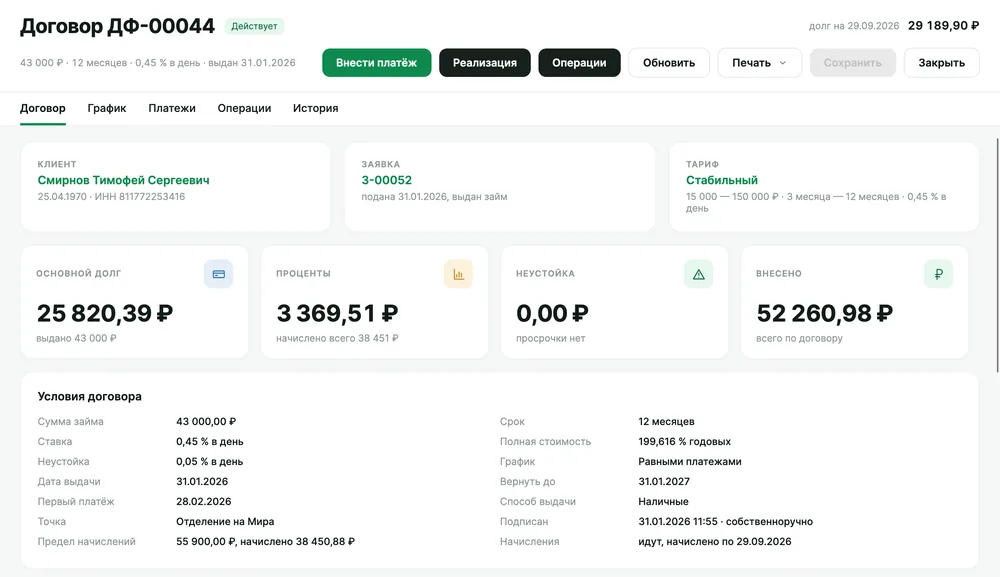Click the contract title Договор ДФ-00044
Image resolution: width=1000 pixels, height=577 pixels.
coord(117,26)
